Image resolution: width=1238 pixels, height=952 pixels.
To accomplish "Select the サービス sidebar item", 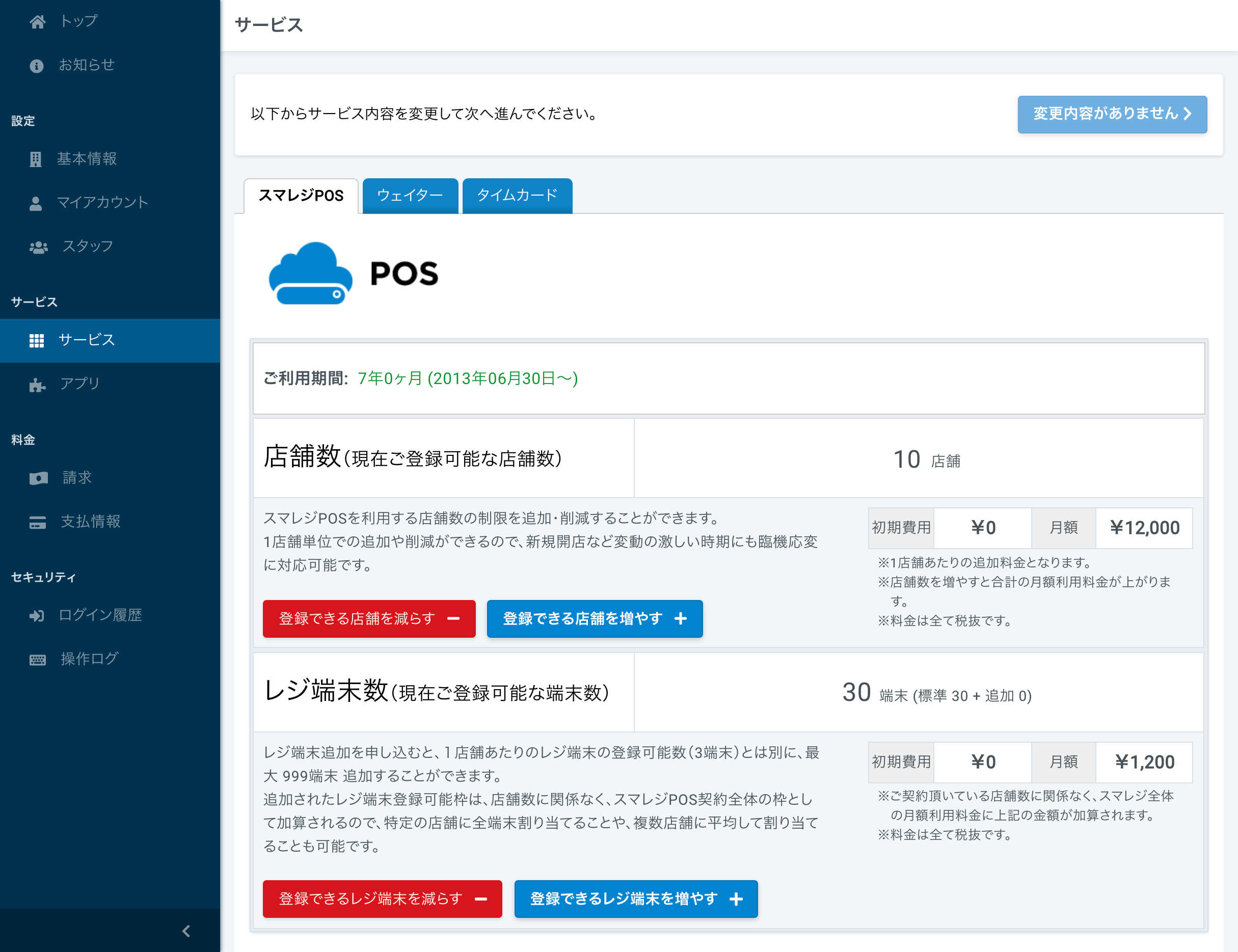I will 110,340.
